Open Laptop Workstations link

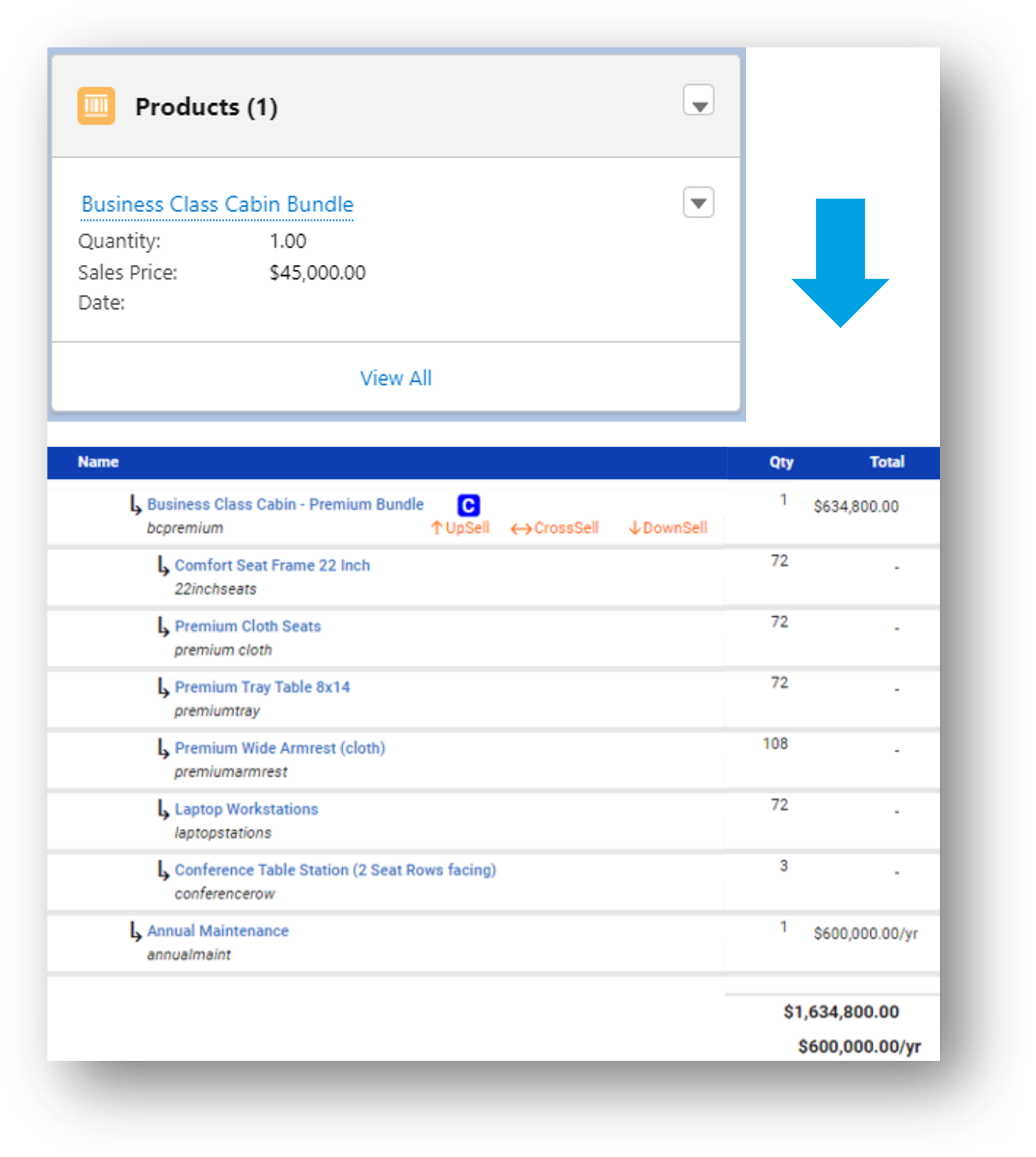[247, 809]
